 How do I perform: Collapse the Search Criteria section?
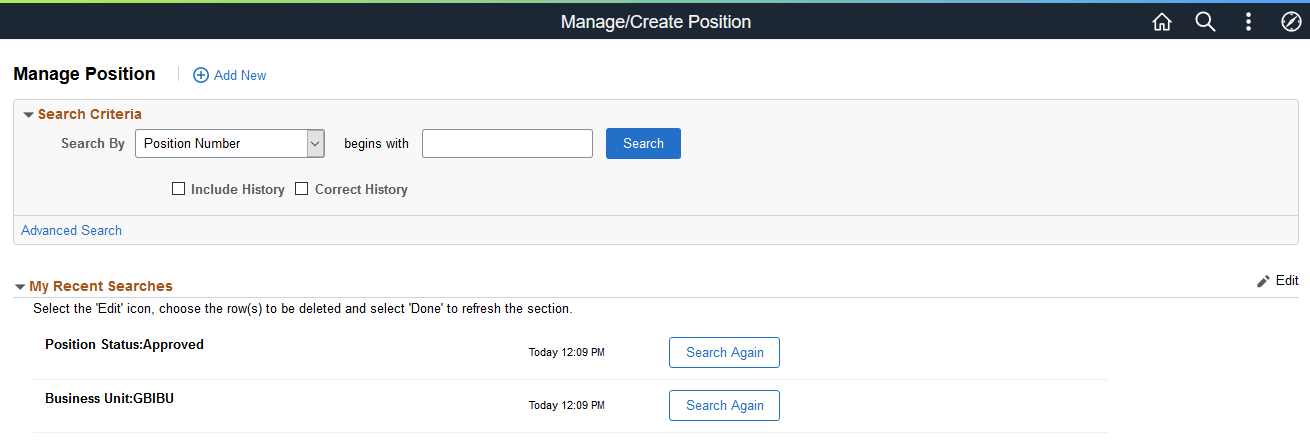(x=28, y=115)
